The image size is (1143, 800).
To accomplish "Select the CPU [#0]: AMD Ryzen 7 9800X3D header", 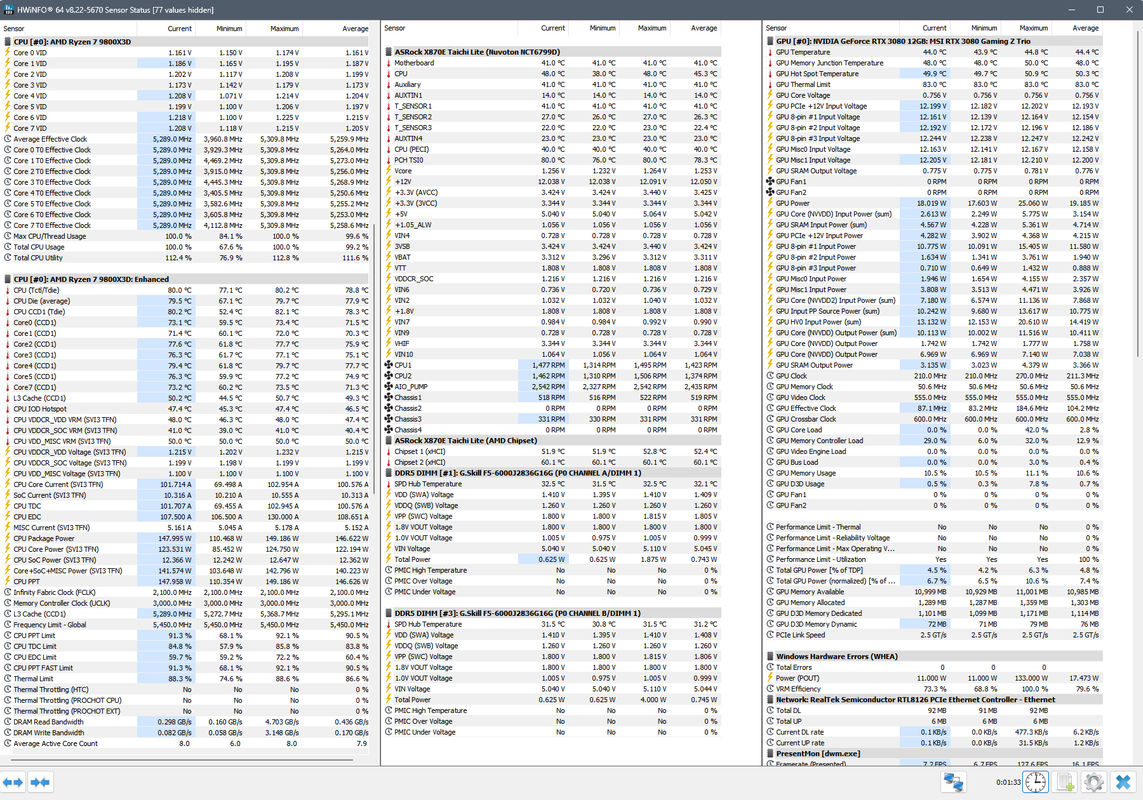I will (187, 42).
